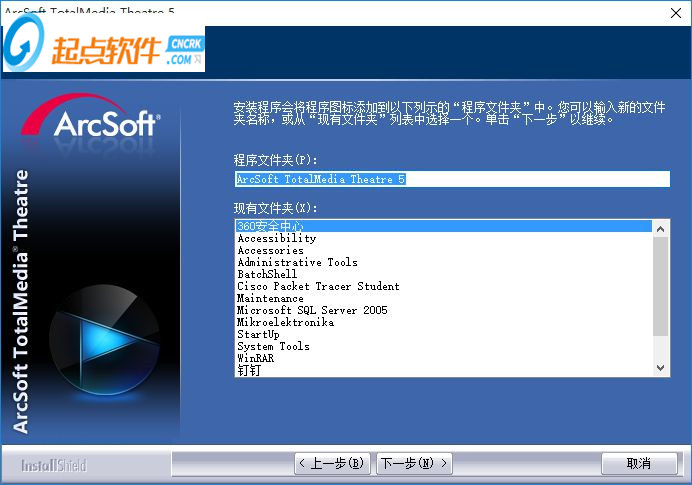Click the folder list scroll up arrow
The width and height of the screenshot is (692, 485).
(x=660, y=229)
